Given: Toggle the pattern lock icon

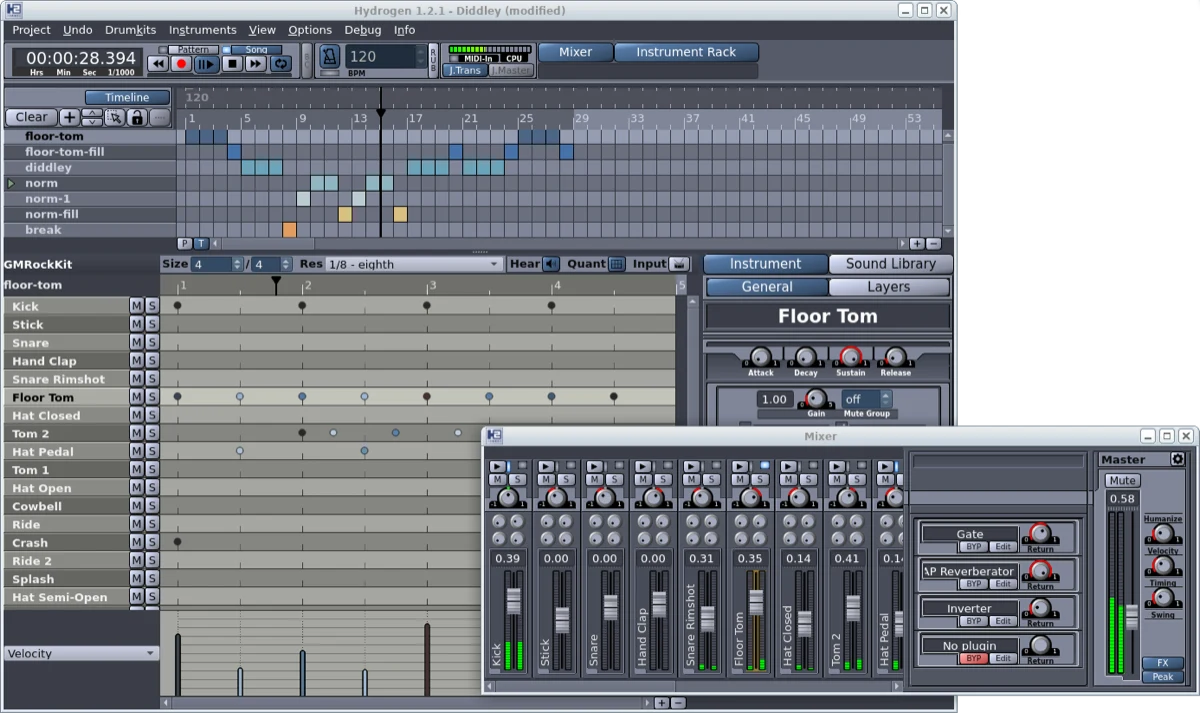Looking at the screenshot, I should [x=137, y=117].
